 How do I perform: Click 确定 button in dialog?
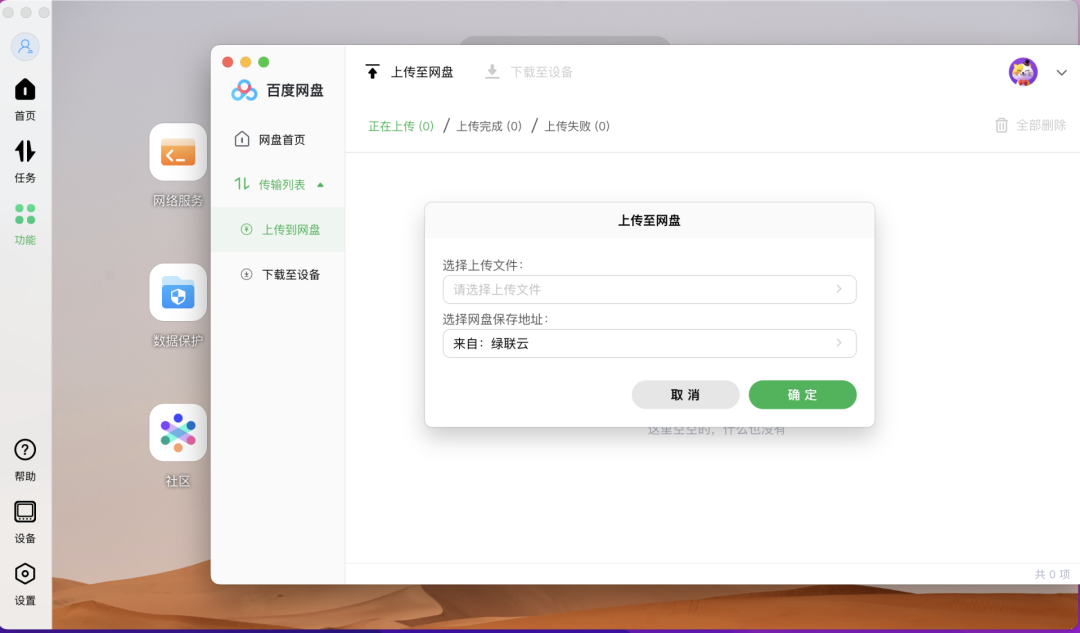tap(802, 395)
